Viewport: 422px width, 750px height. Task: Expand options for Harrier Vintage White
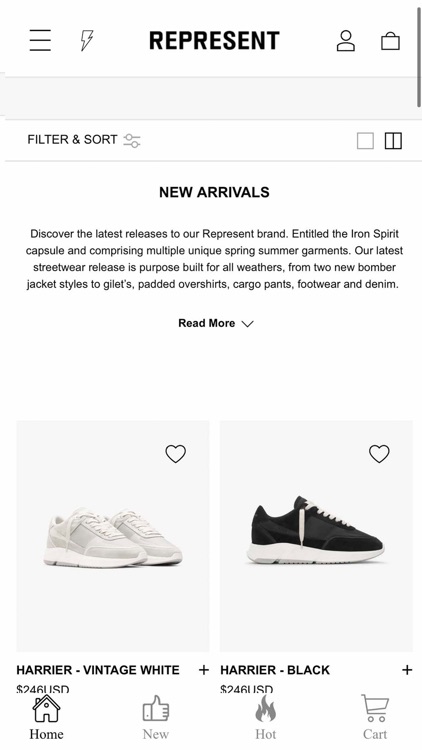point(204,670)
